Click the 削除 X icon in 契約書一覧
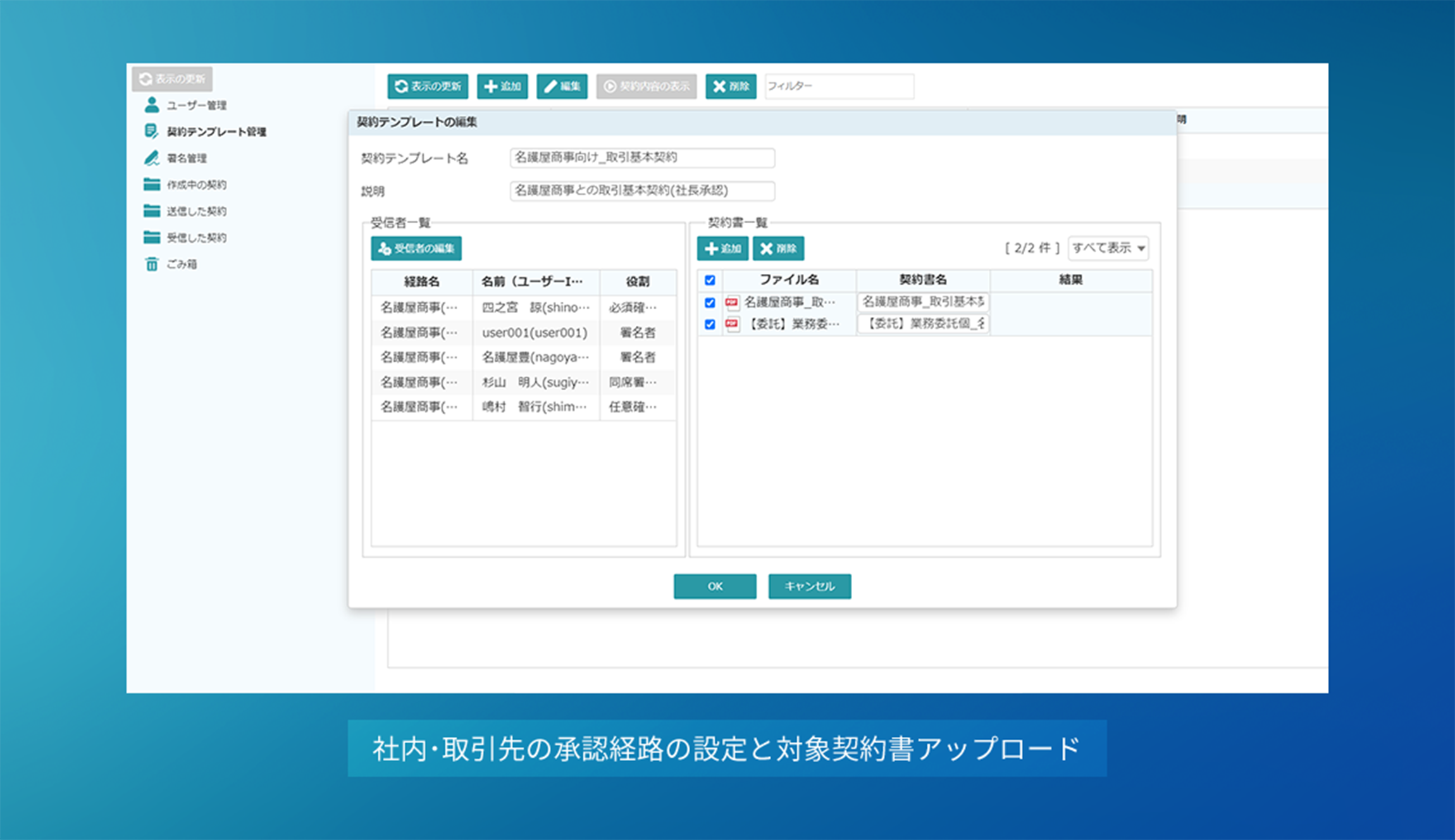Viewport: 1455px width, 840px height. 766,248
